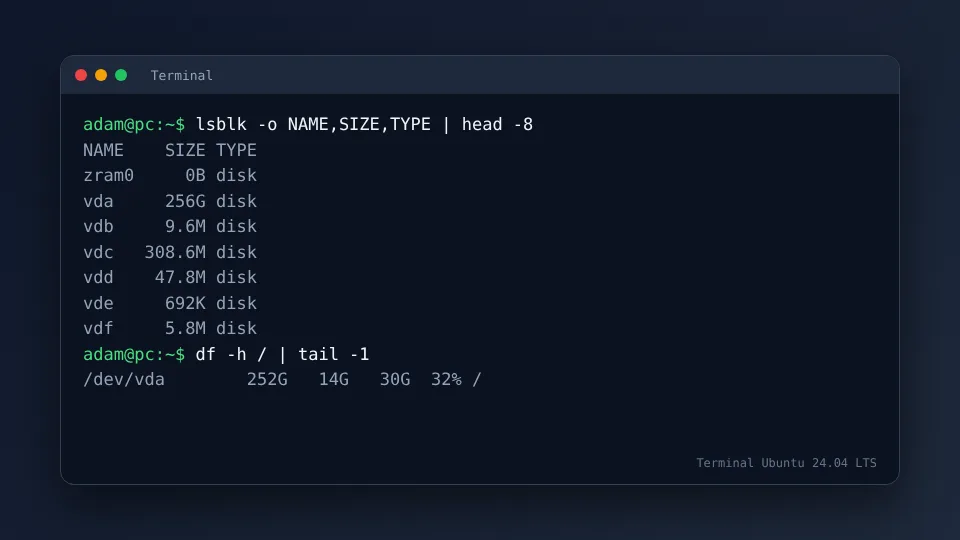960x540 pixels.
Task: Click the vda 256G disk row
Action: (x=170, y=201)
